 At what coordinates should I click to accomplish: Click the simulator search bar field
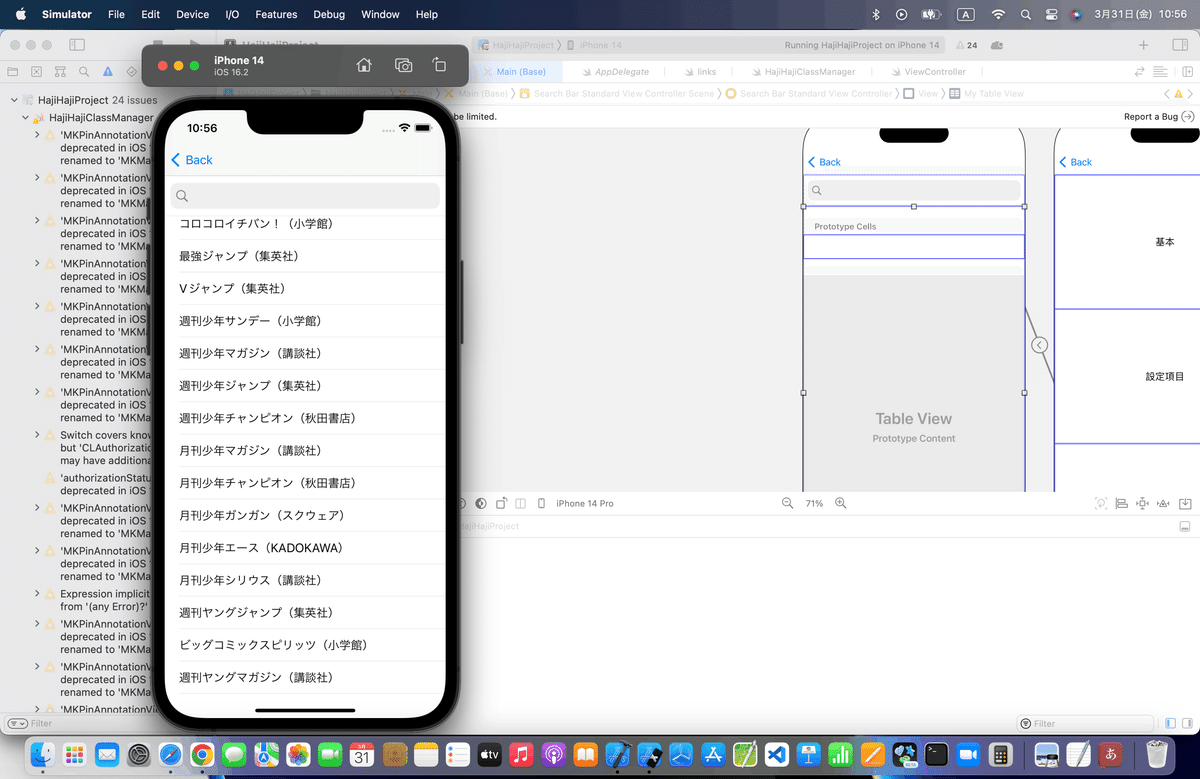coord(305,196)
